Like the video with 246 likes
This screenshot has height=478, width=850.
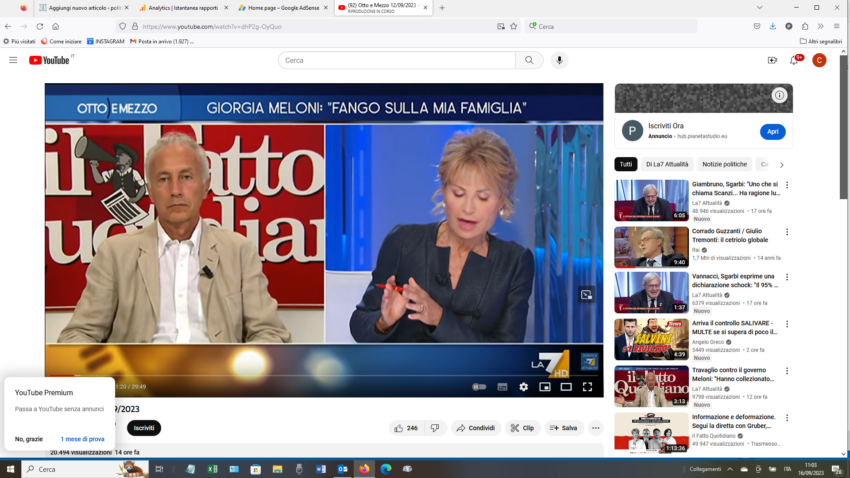click(406, 428)
